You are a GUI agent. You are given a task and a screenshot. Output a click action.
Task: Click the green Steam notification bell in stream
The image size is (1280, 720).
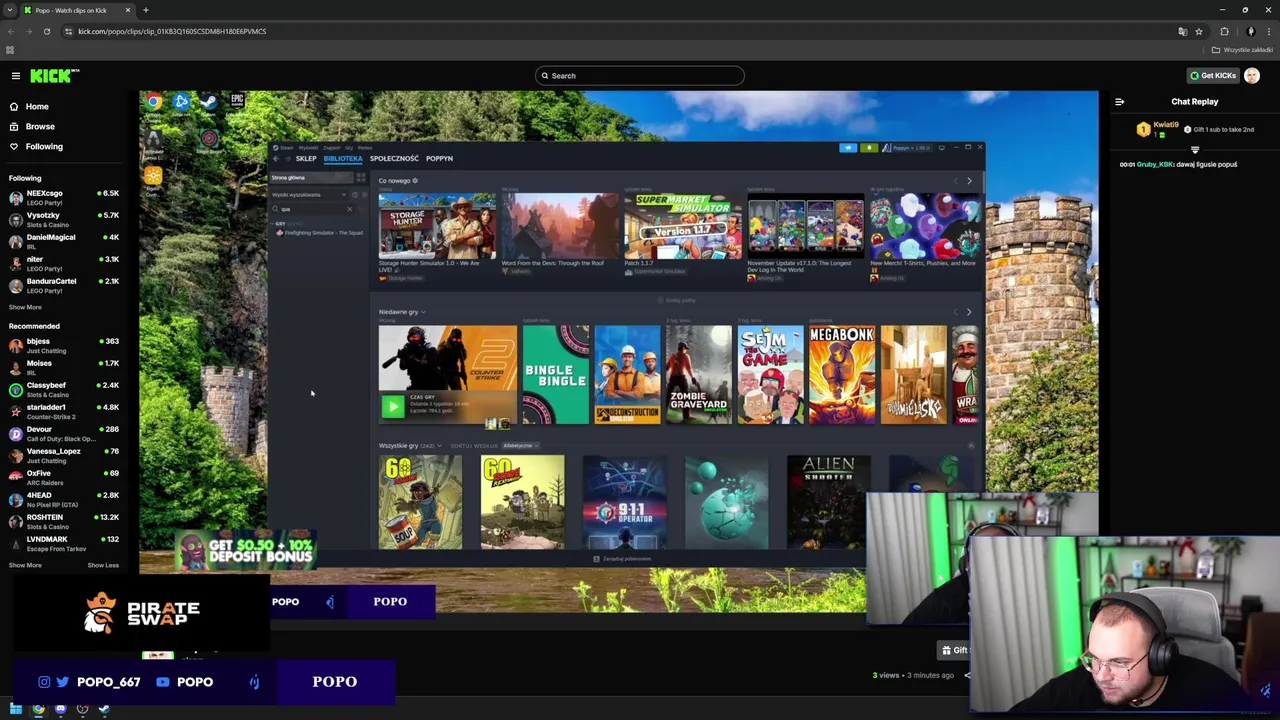(x=869, y=148)
